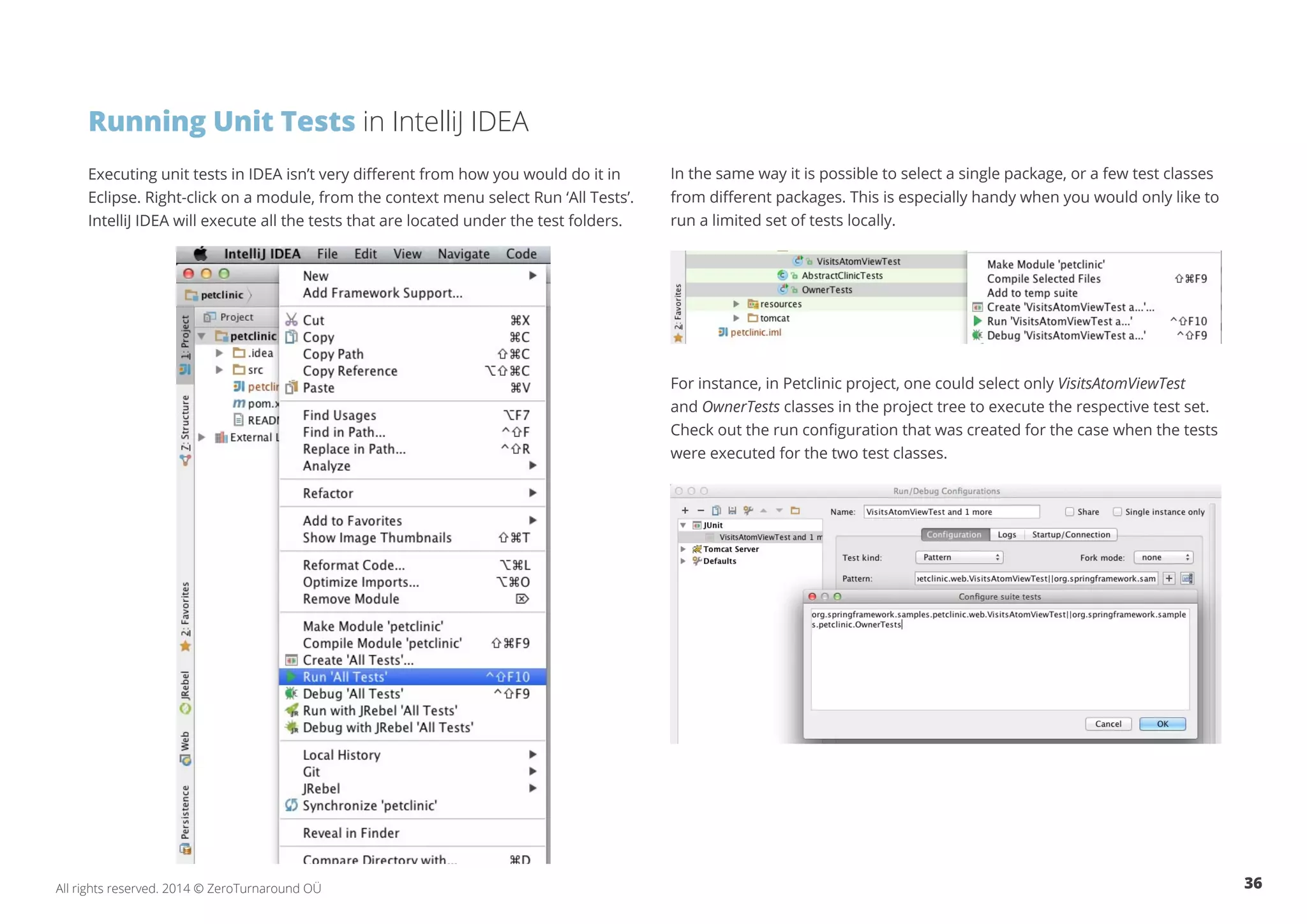Open the JRebel tool window stripe
The width and height of the screenshot is (1307, 924).
(x=185, y=692)
